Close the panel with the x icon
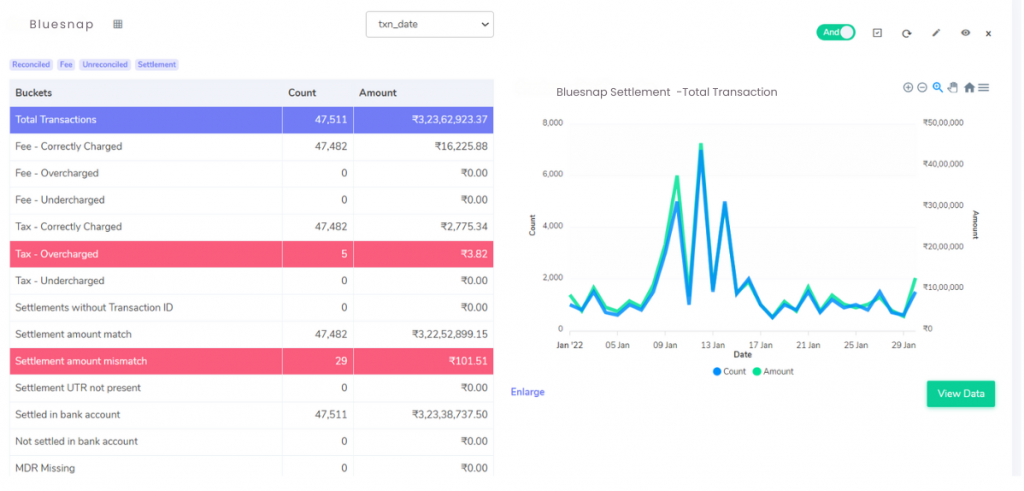The width and height of the screenshot is (1024, 491). click(989, 33)
